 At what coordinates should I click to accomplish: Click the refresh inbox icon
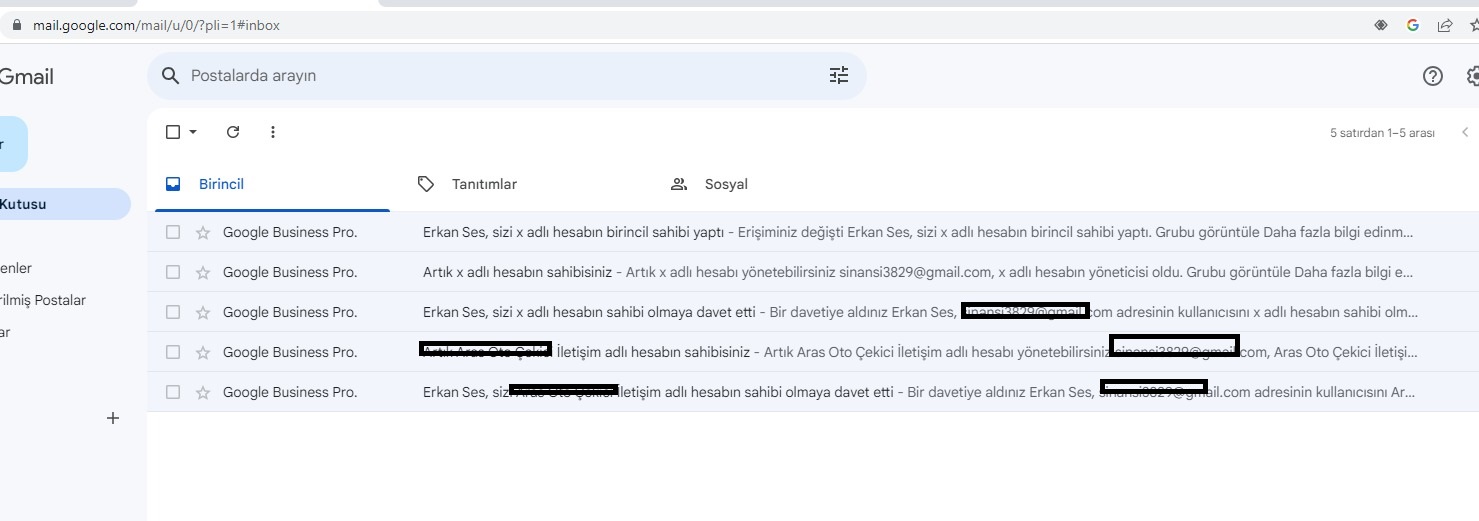click(233, 132)
